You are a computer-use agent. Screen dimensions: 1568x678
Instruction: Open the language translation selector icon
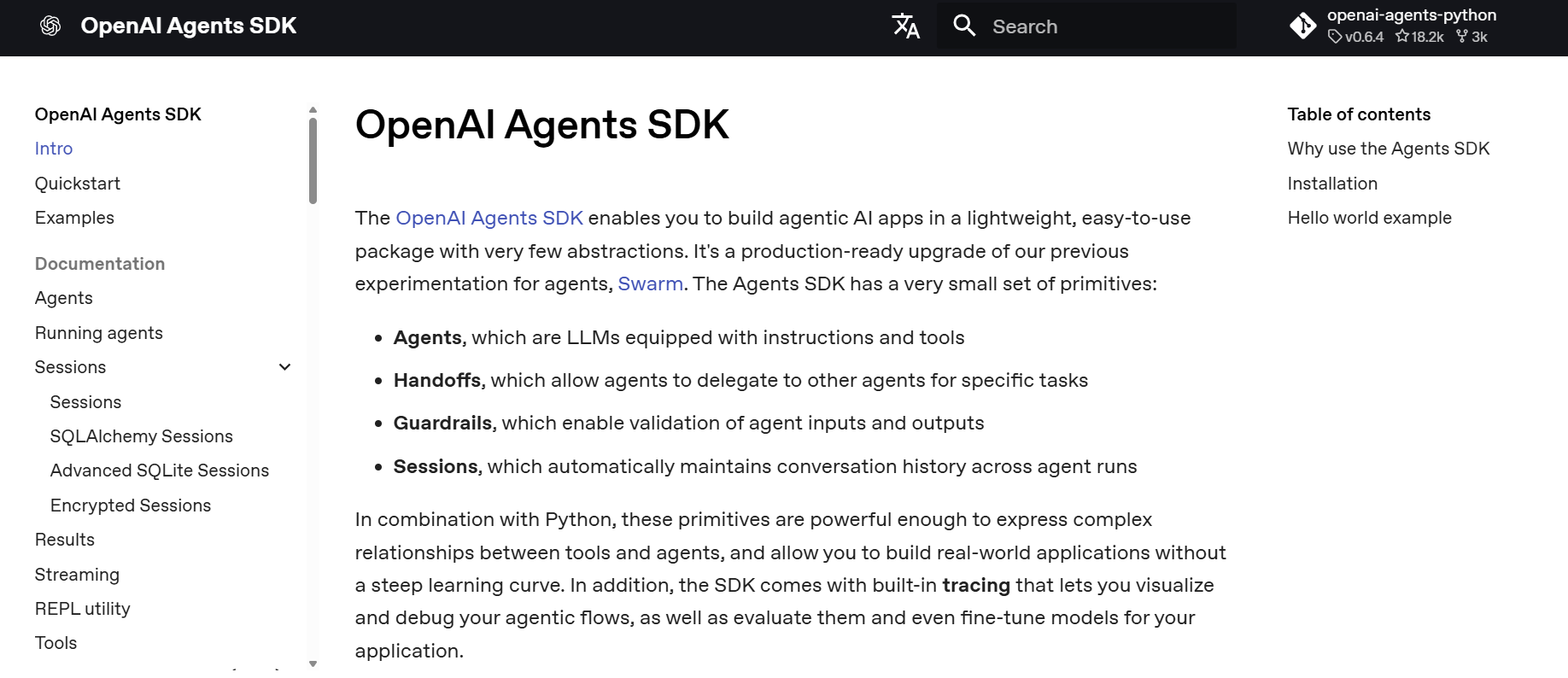pyautogui.click(x=906, y=26)
